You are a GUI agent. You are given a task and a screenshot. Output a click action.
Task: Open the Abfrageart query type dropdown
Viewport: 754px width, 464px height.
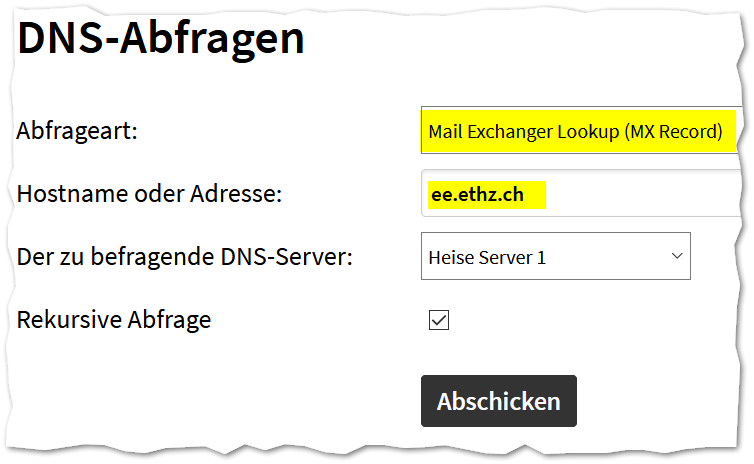point(580,130)
